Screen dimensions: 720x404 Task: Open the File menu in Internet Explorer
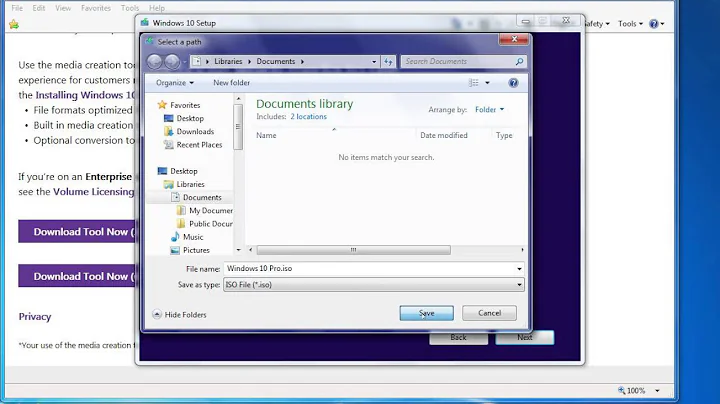pyautogui.click(x=17, y=8)
